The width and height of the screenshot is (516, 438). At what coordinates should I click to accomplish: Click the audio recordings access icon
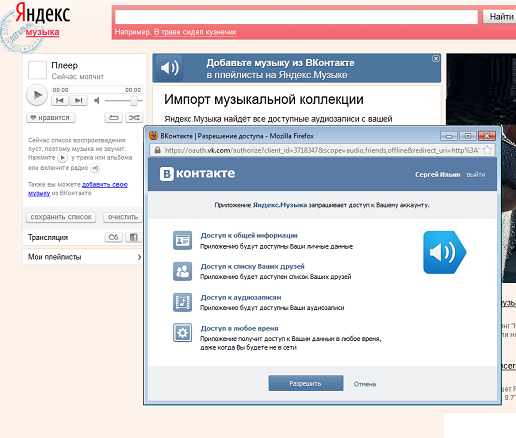click(x=182, y=302)
